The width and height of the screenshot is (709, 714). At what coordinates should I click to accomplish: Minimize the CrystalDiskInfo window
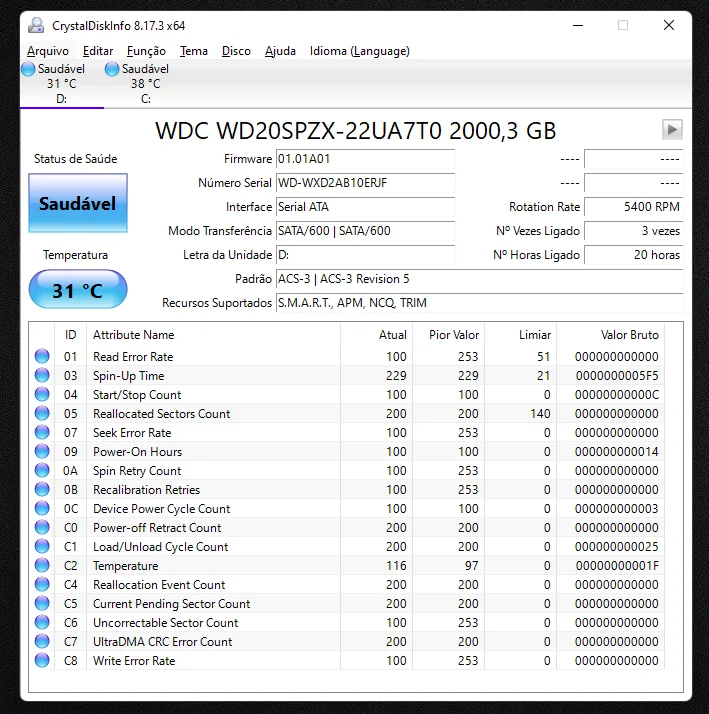(578, 26)
